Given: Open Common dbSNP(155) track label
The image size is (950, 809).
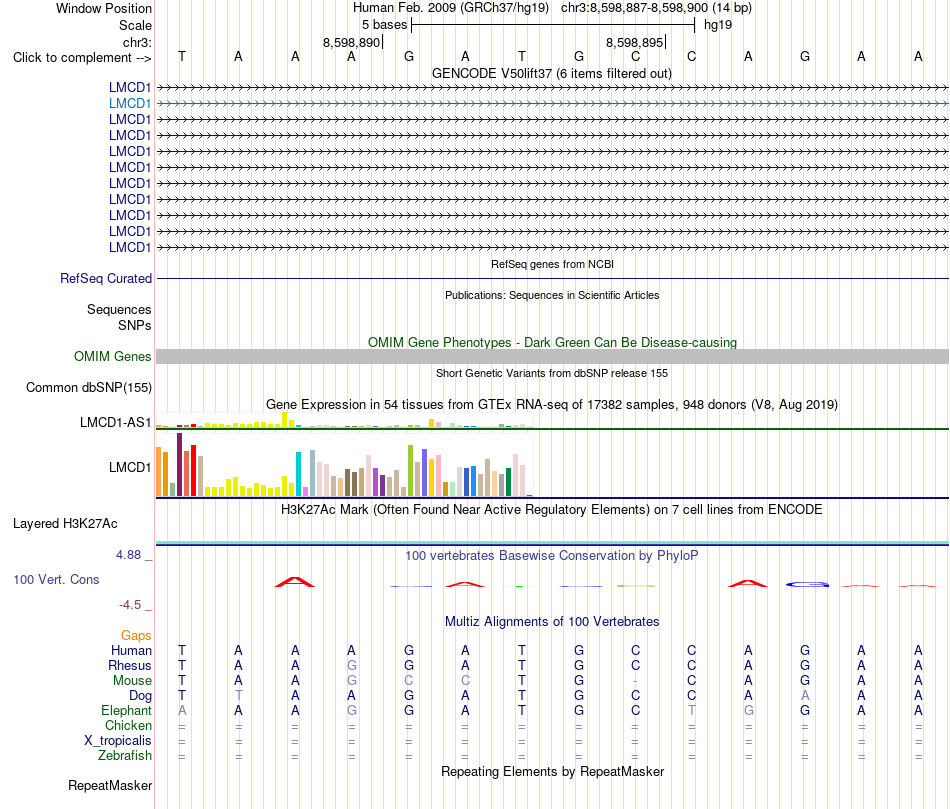Looking at the screenshot, I should pos(88,387).
